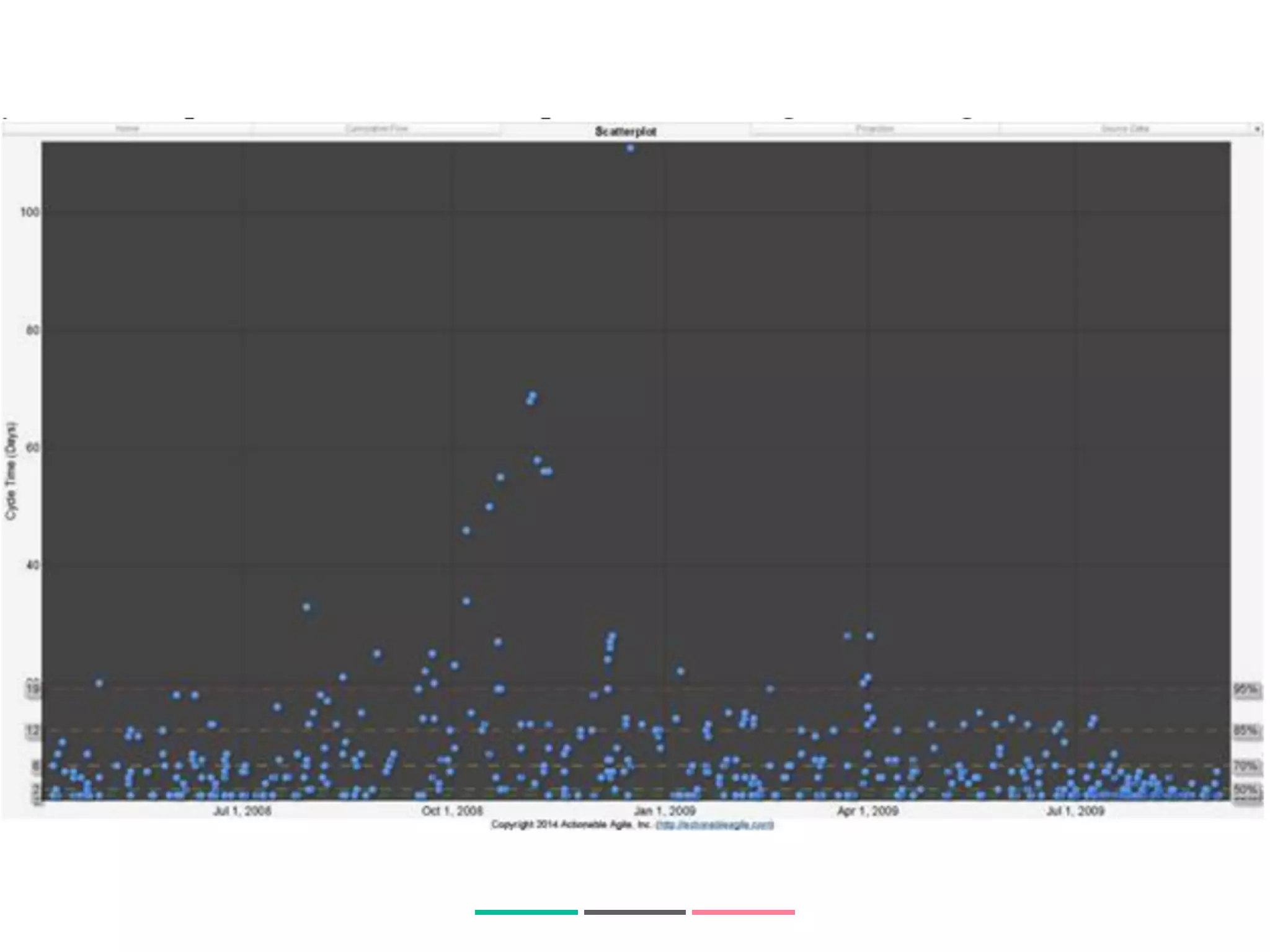Click the pink bar below the chart

743,912
